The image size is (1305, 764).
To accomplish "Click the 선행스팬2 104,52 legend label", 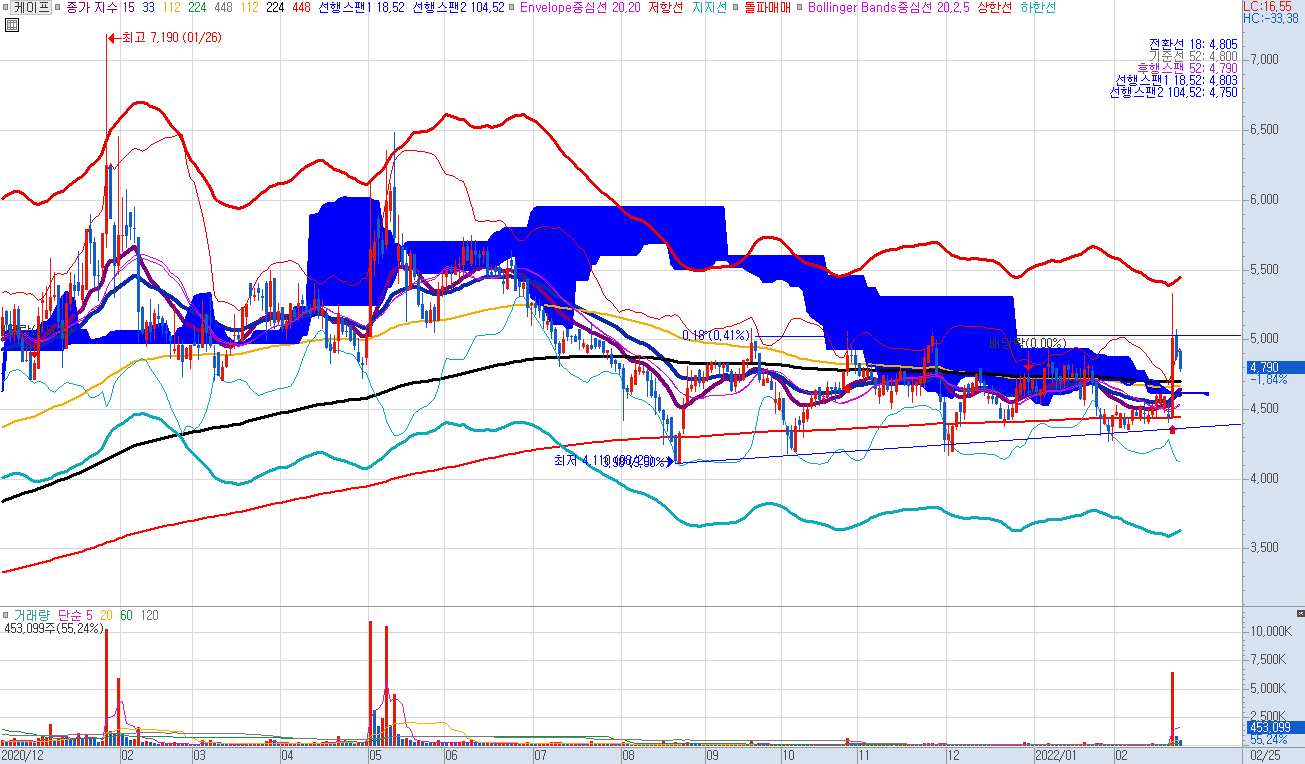I will 458,7.
